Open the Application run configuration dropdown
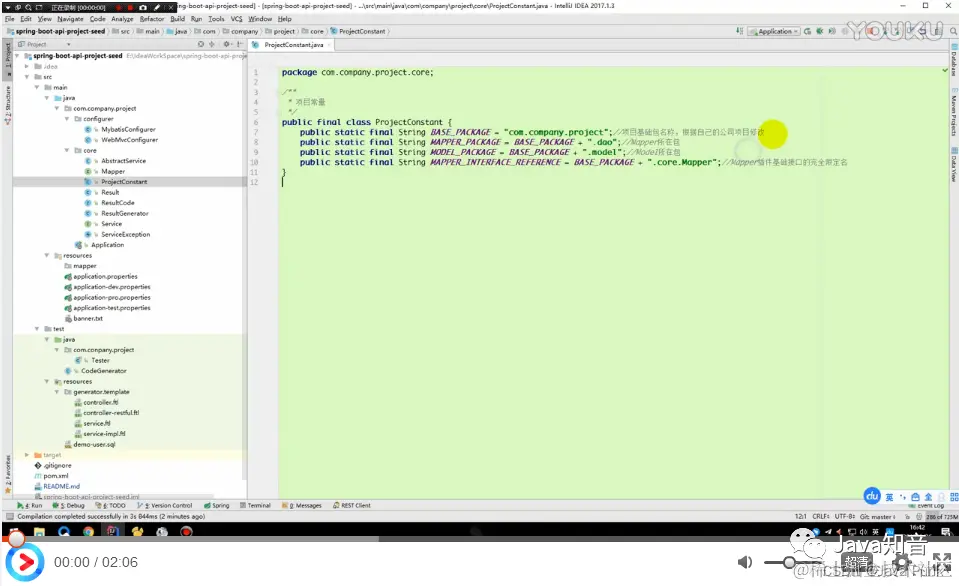This screenshot has width=959, height=586. (774, 31)
